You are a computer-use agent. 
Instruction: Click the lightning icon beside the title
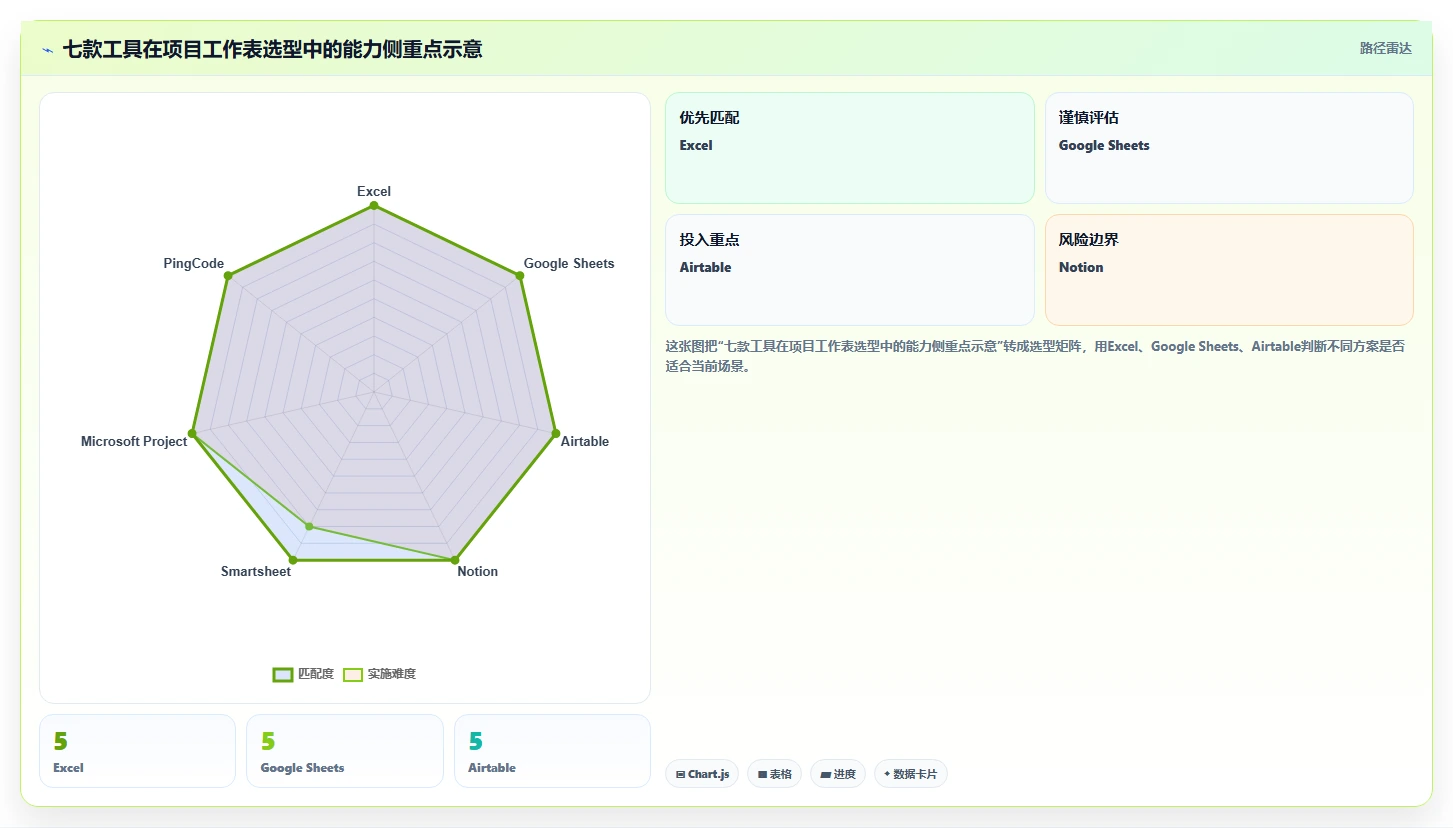pyautogui.click(x=47, y=50)
